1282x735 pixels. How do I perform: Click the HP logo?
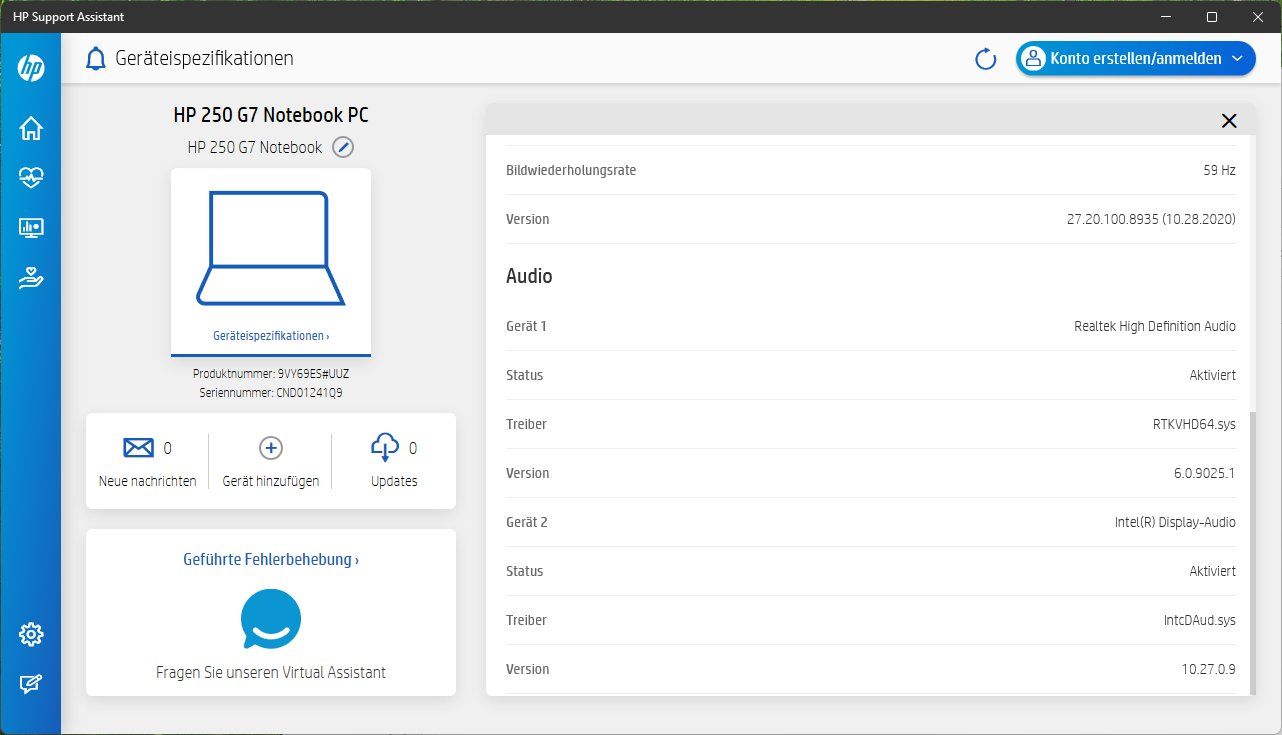coord(31,68)
